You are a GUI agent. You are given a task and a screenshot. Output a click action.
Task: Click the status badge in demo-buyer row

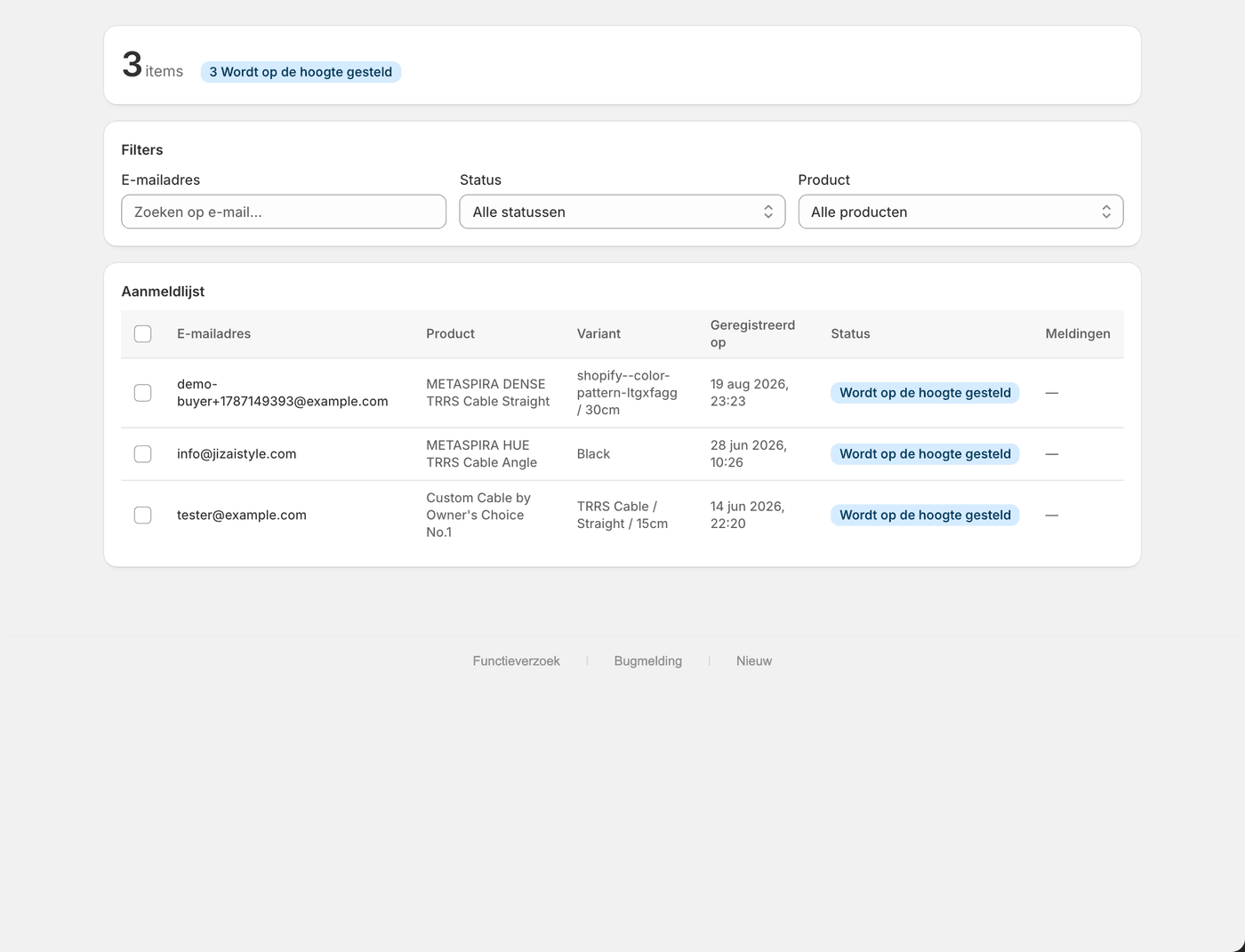[x=925, y=393]
